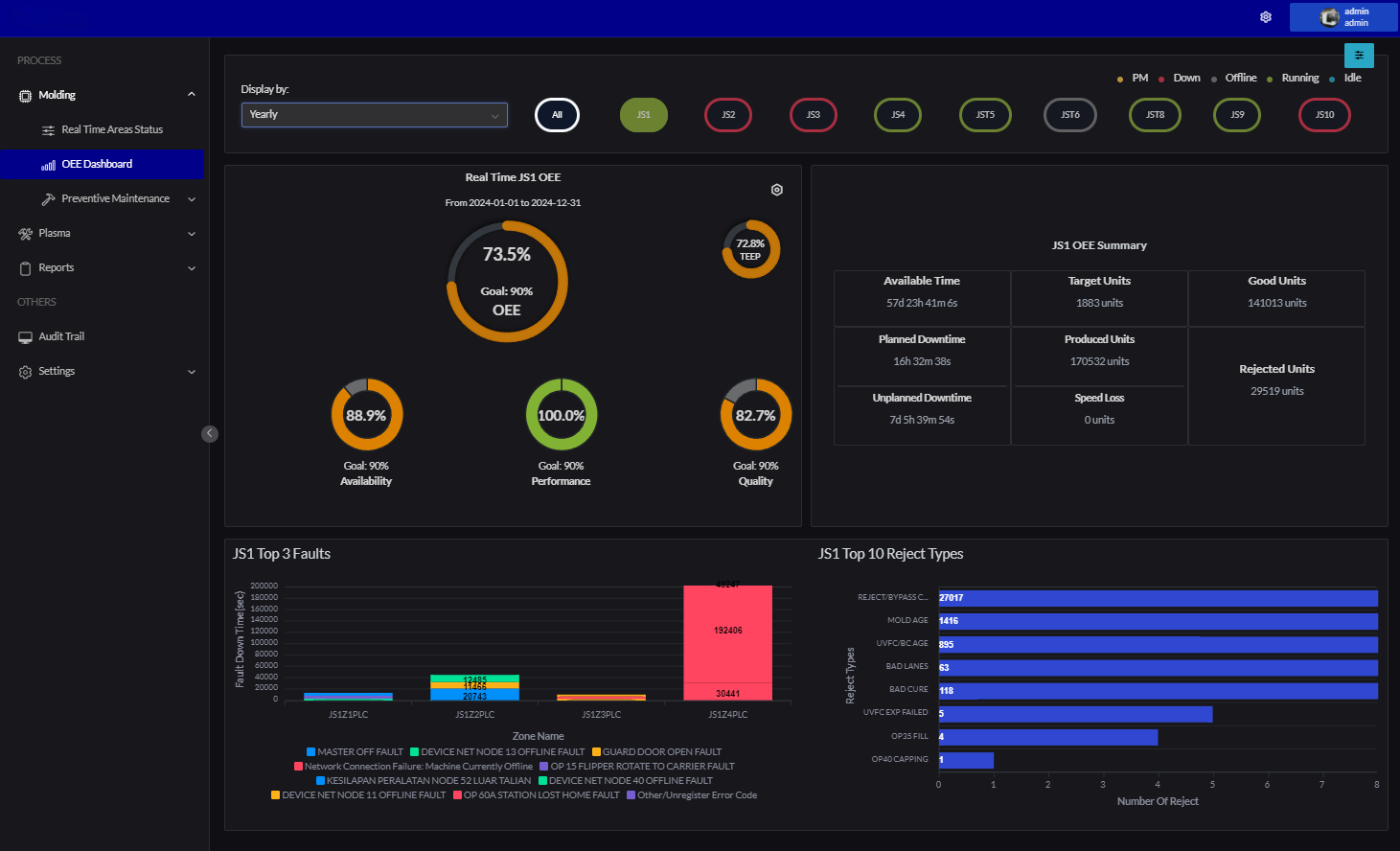Expand the Settings menu chevron
The height and width of the screenshot is (851, 1400).
tap(192, 372)
